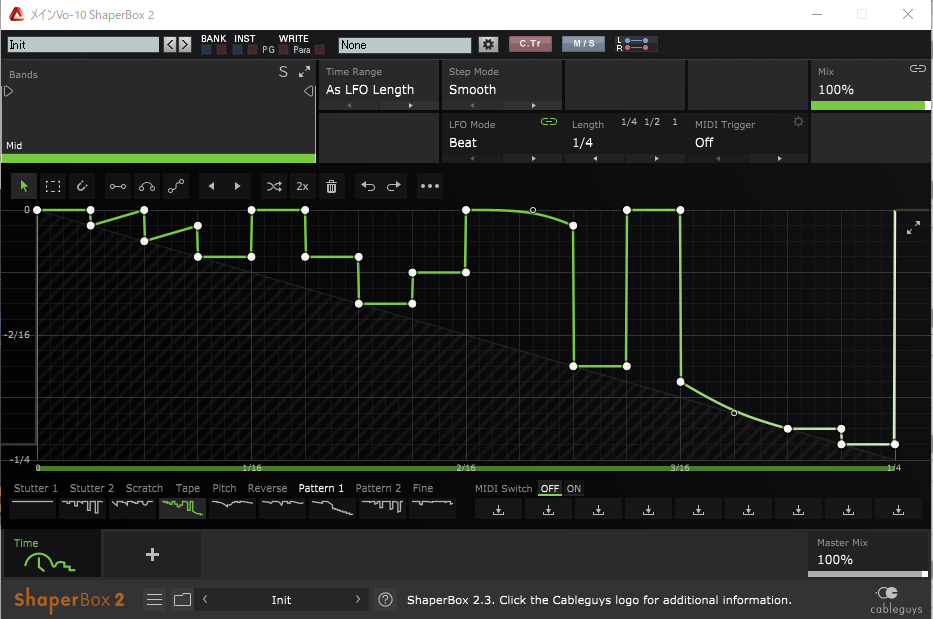Toggle the Mix link icon
Image resolution: width=933 pixels, height=619 pixels.
918,69
